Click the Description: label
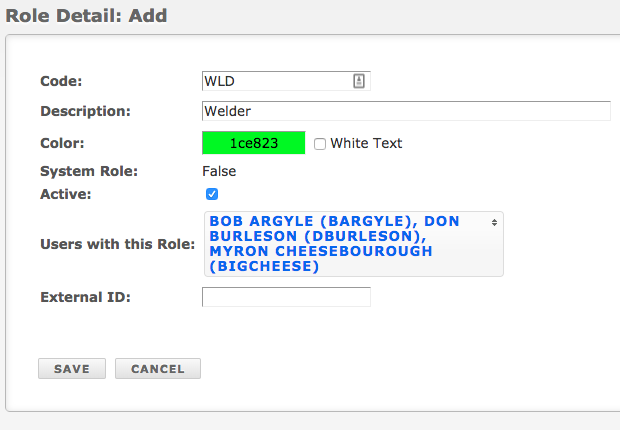Image resolution: width=620 pixels, height=430 pixels. [85, 111]
